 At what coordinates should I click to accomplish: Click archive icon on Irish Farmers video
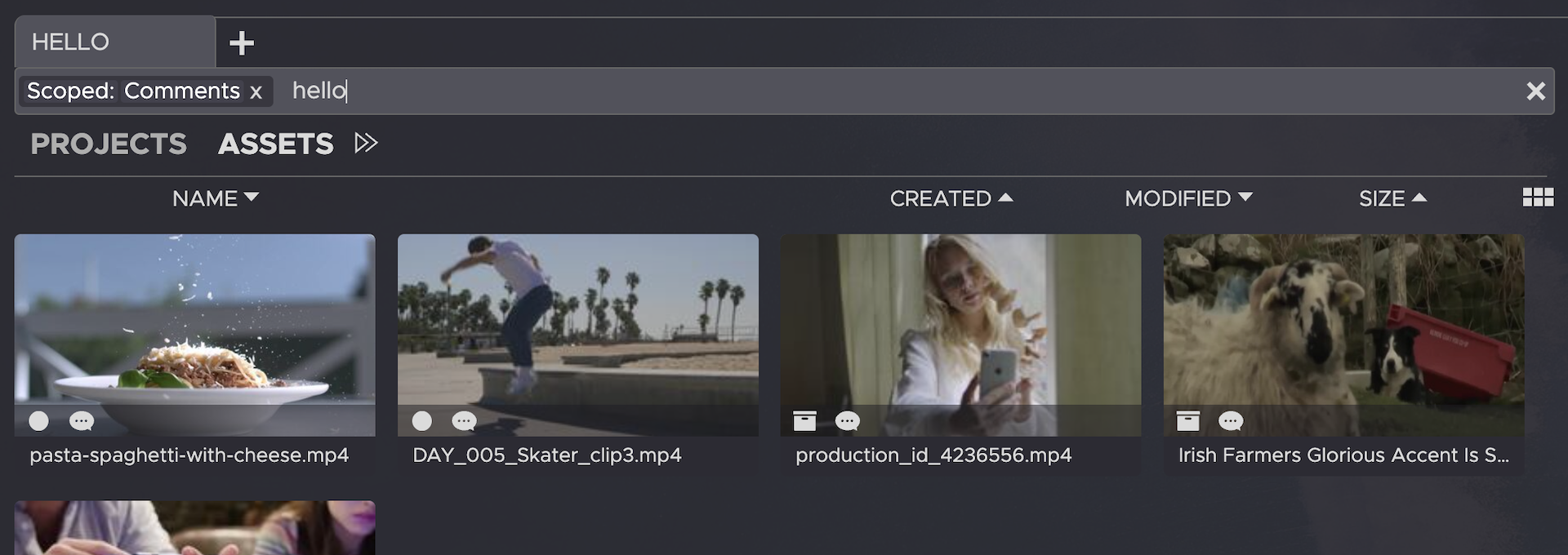point(1187,421)
